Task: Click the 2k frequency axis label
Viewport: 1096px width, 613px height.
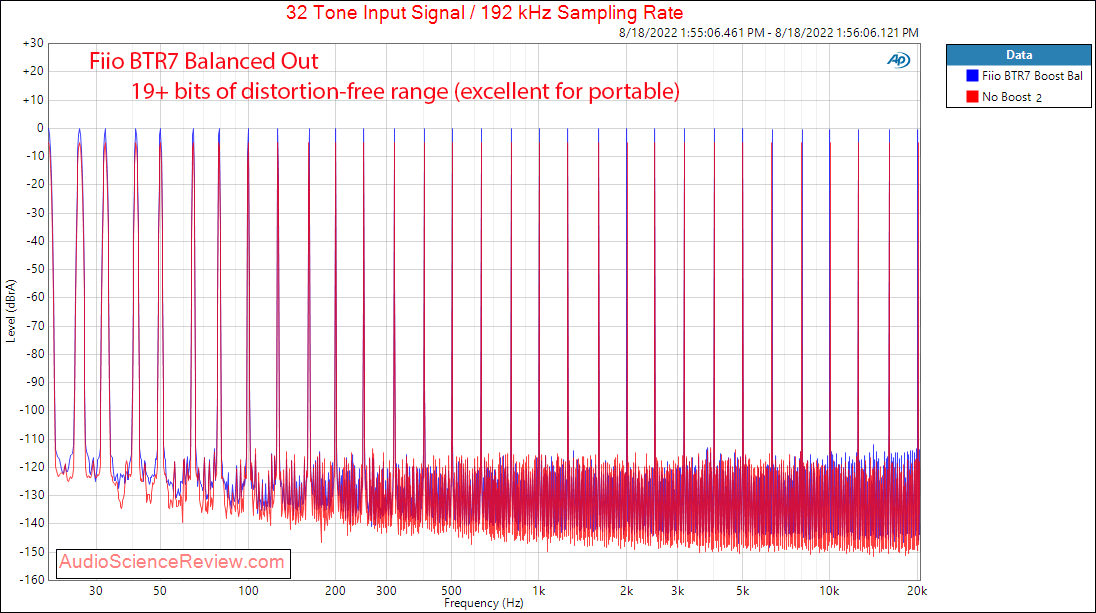Action: [x=626, y=591]
